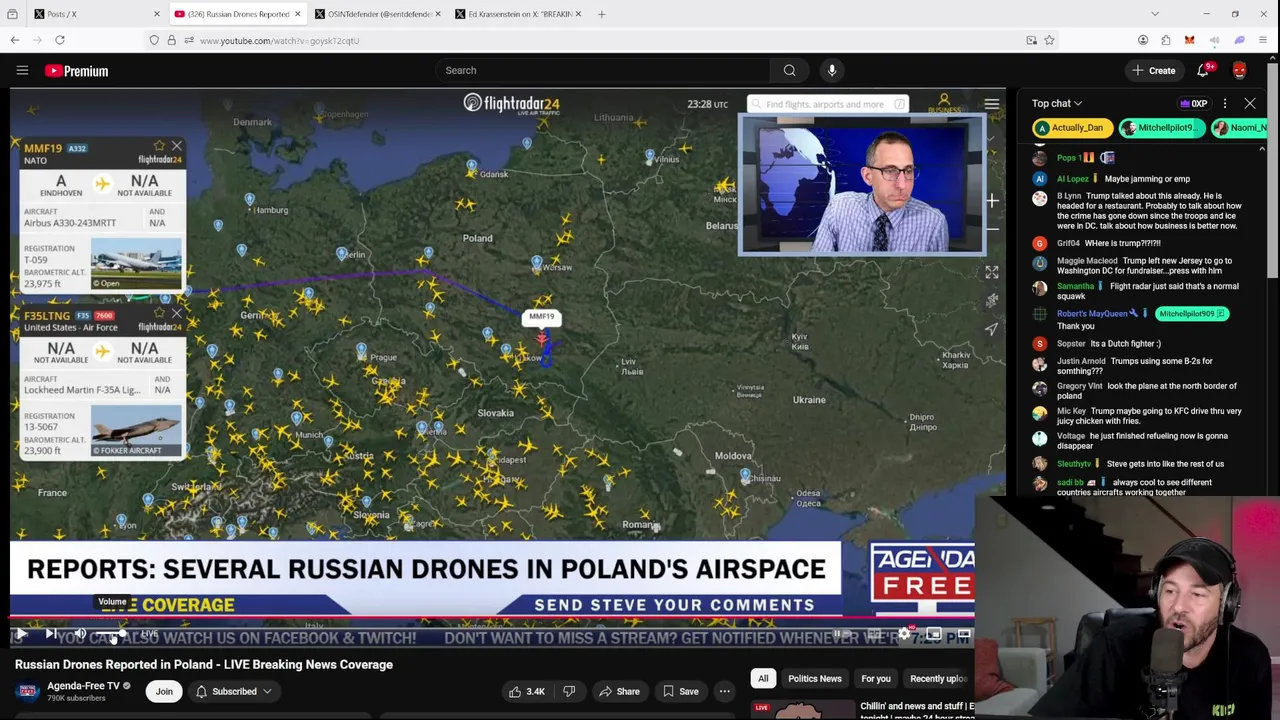Open the 0XP points badge in chat
Viewport: 1280px width, 720px height.
(1194, 103)
